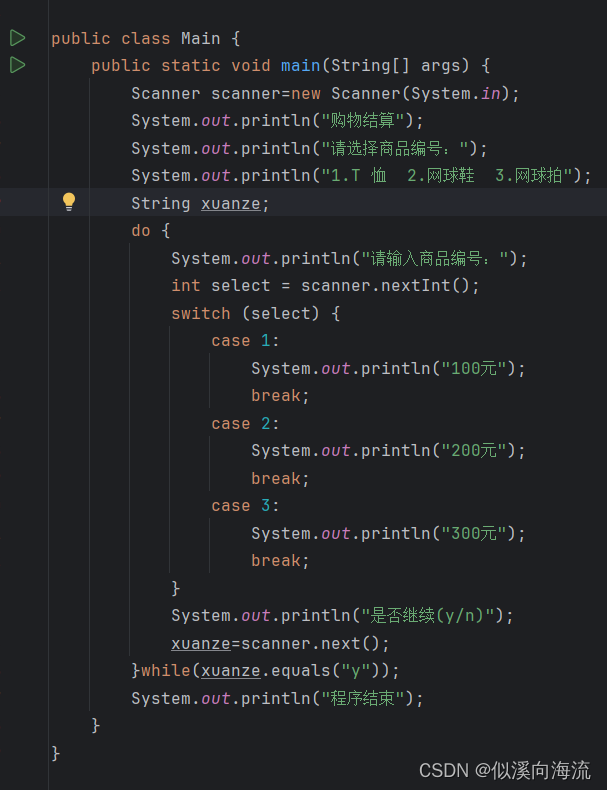Click the "1.T 恤 2.网球鞋 3.网球拍" string

click(447, 176)
